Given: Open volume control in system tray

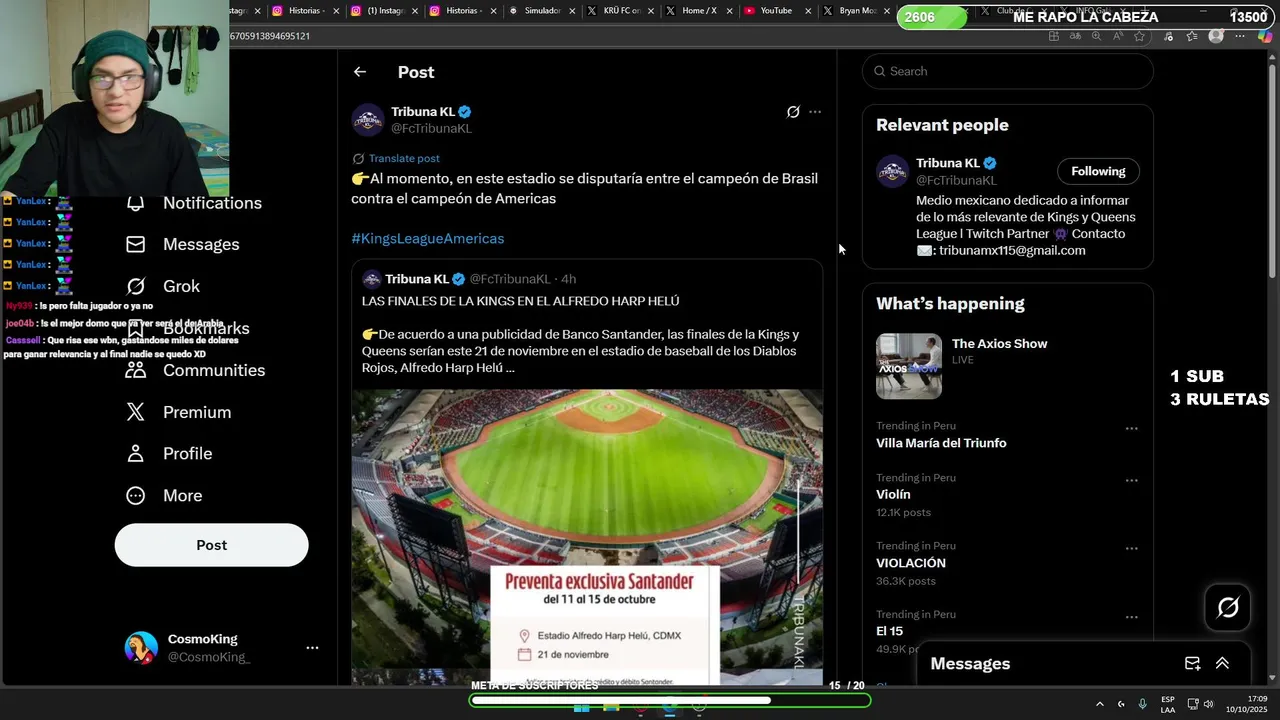Looking at the screenshot, I should (1208, 704).
